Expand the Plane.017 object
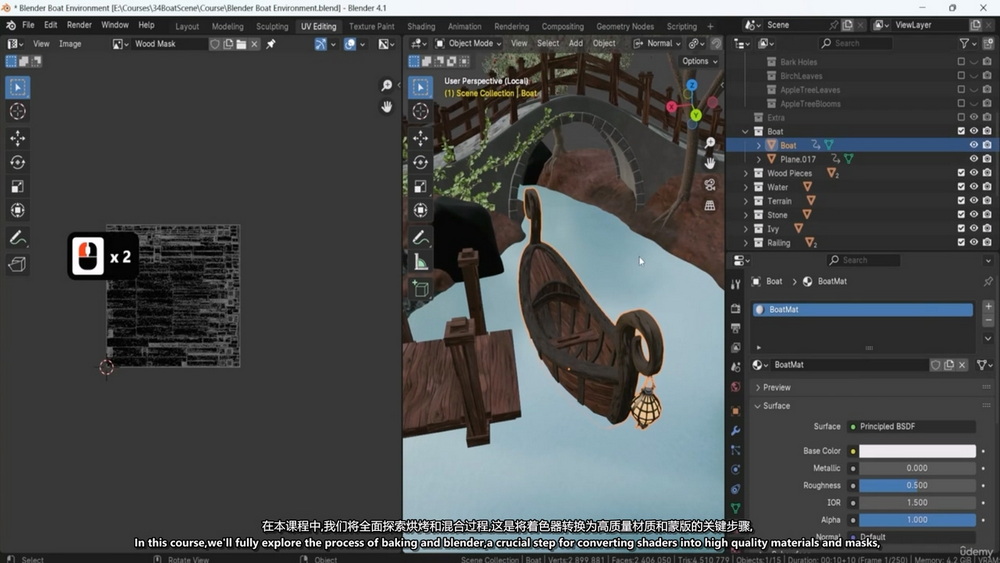This screenshot has width=1000, height=563. [x=759, y=159]
